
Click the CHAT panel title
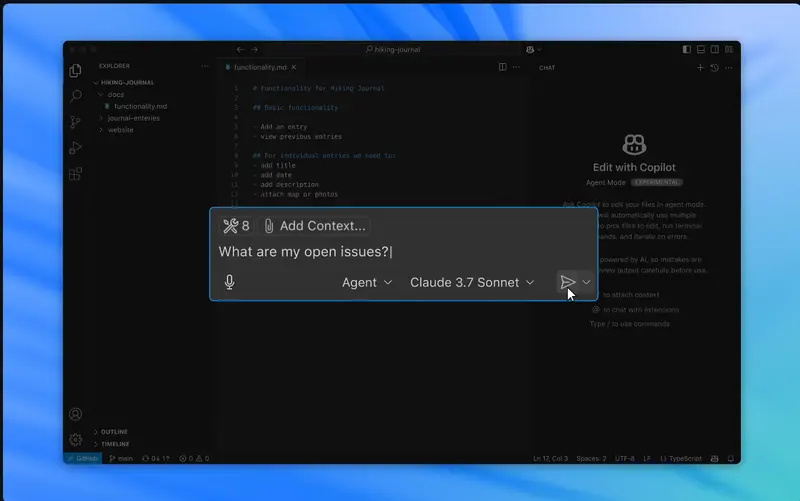[x=547, y=67]
